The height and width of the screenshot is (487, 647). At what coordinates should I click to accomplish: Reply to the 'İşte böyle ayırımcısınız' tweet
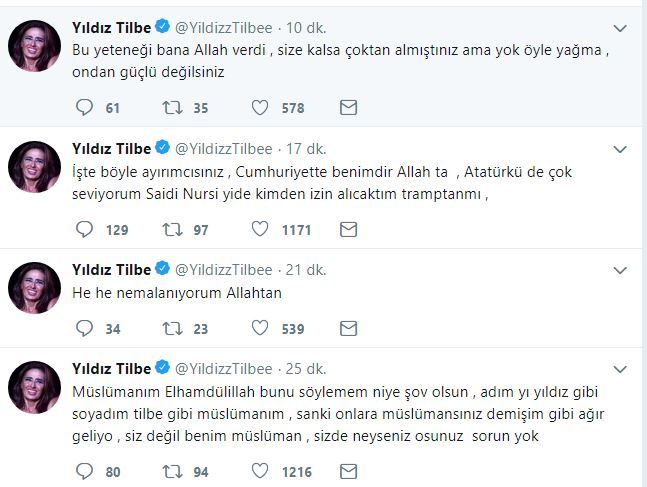(85, 230)
